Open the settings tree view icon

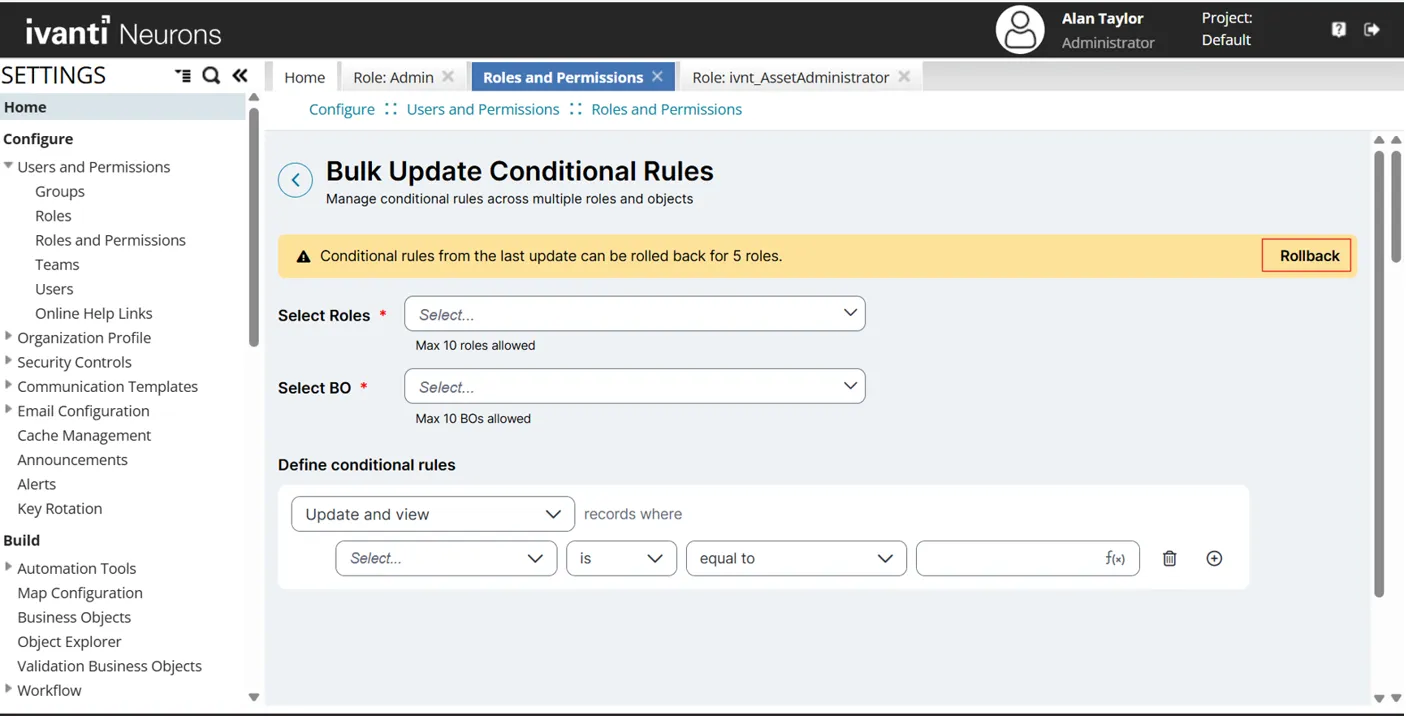pos(183,76)
